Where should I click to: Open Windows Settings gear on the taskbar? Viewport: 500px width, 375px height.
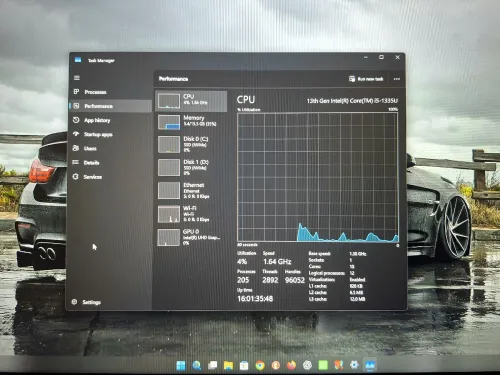coord(354,365)
